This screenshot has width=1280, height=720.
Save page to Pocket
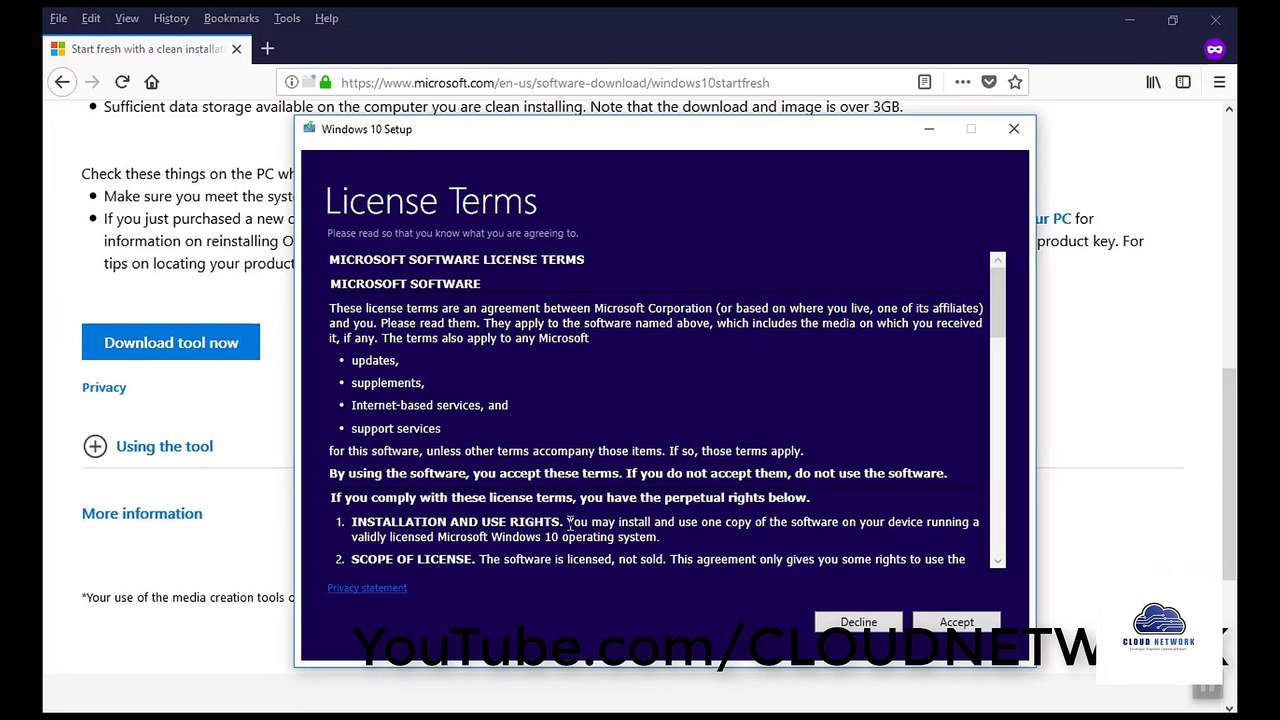point(989,82)
